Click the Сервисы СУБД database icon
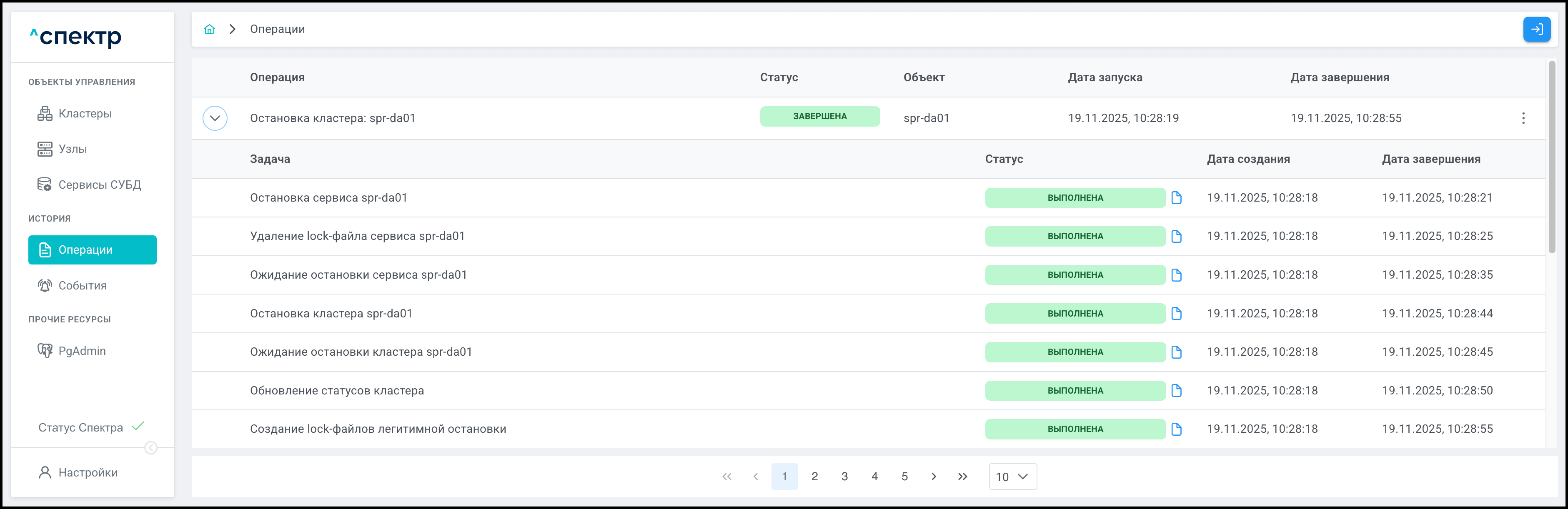1568x509 pixels. point(45,185)
